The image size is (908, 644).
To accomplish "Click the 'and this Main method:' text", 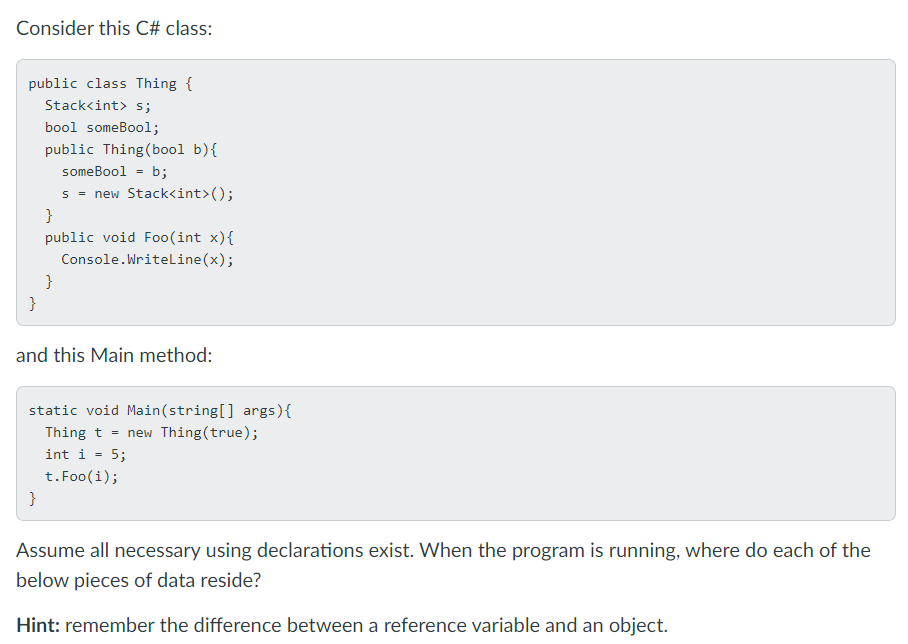I will click(x=114, y=355).
